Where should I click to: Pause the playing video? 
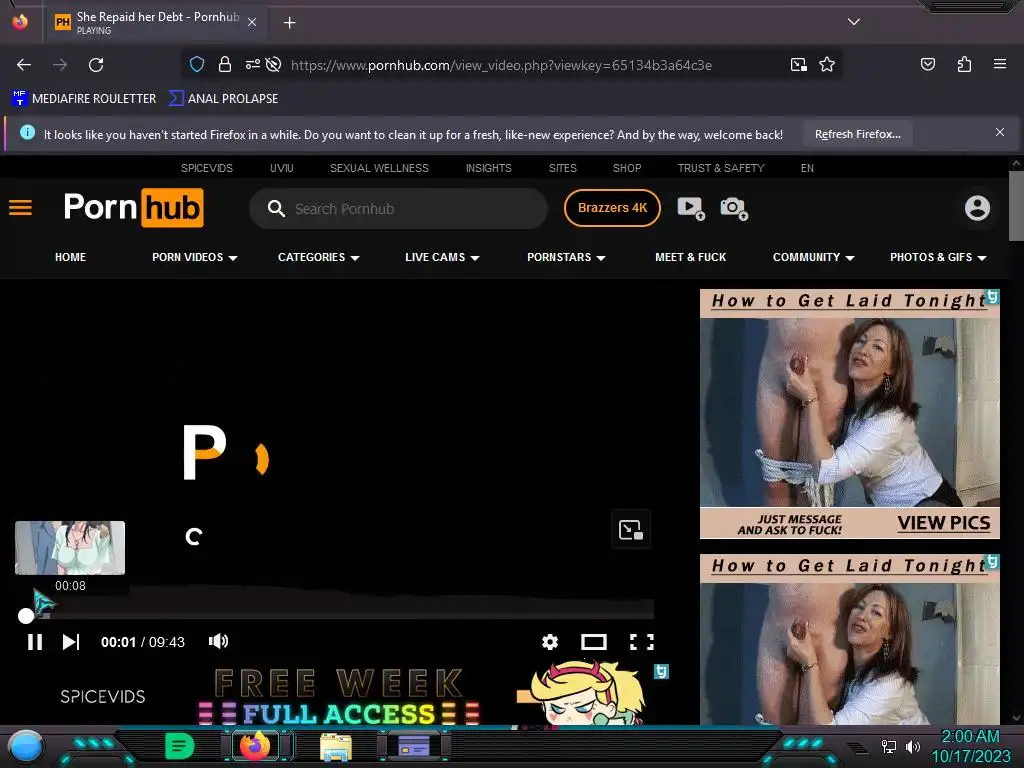point(35,642)
